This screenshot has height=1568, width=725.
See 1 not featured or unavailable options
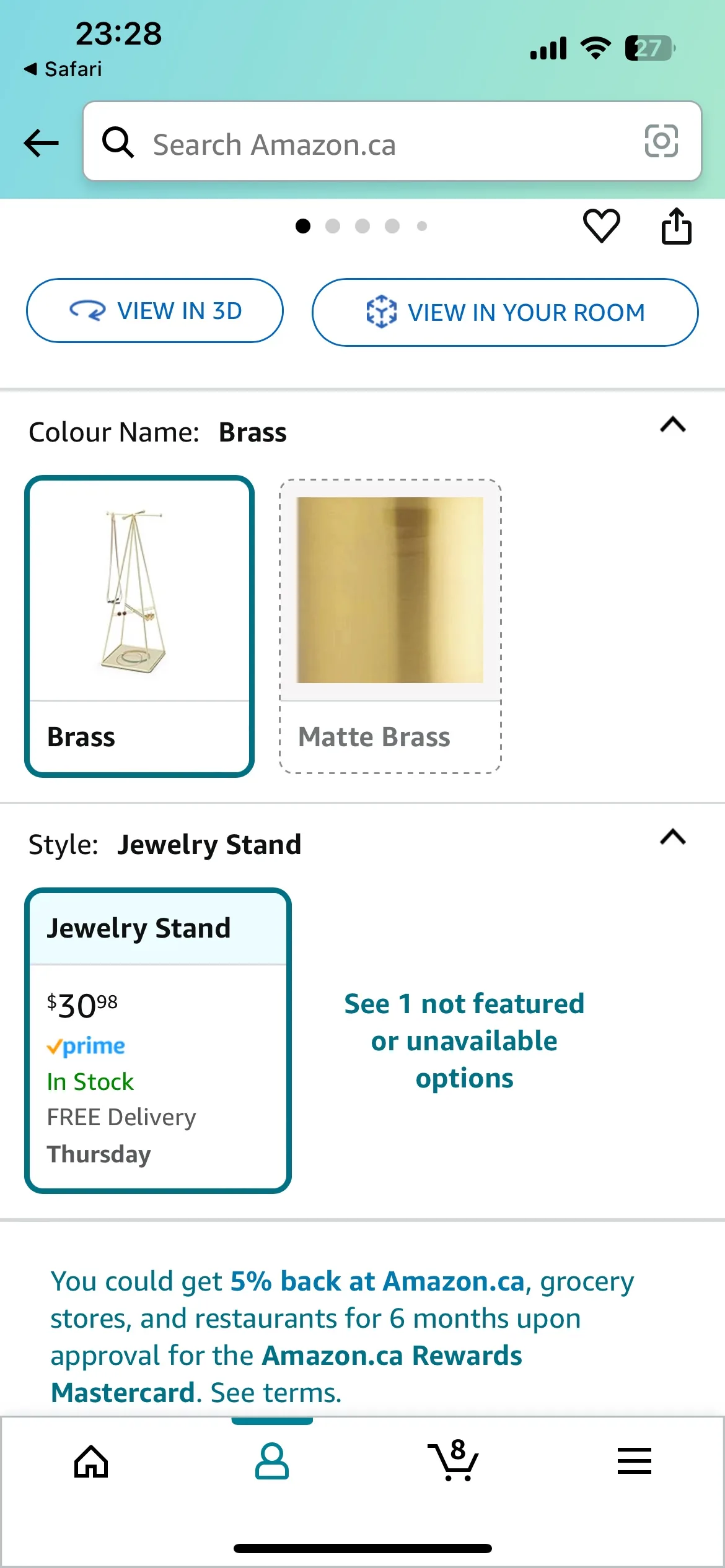click(464, 1040)
